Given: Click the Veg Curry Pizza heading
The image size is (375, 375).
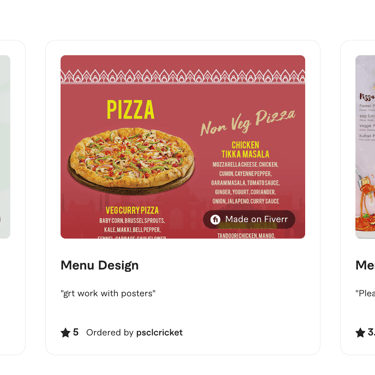Looking at the screenshot, I should tap(132, 210).
